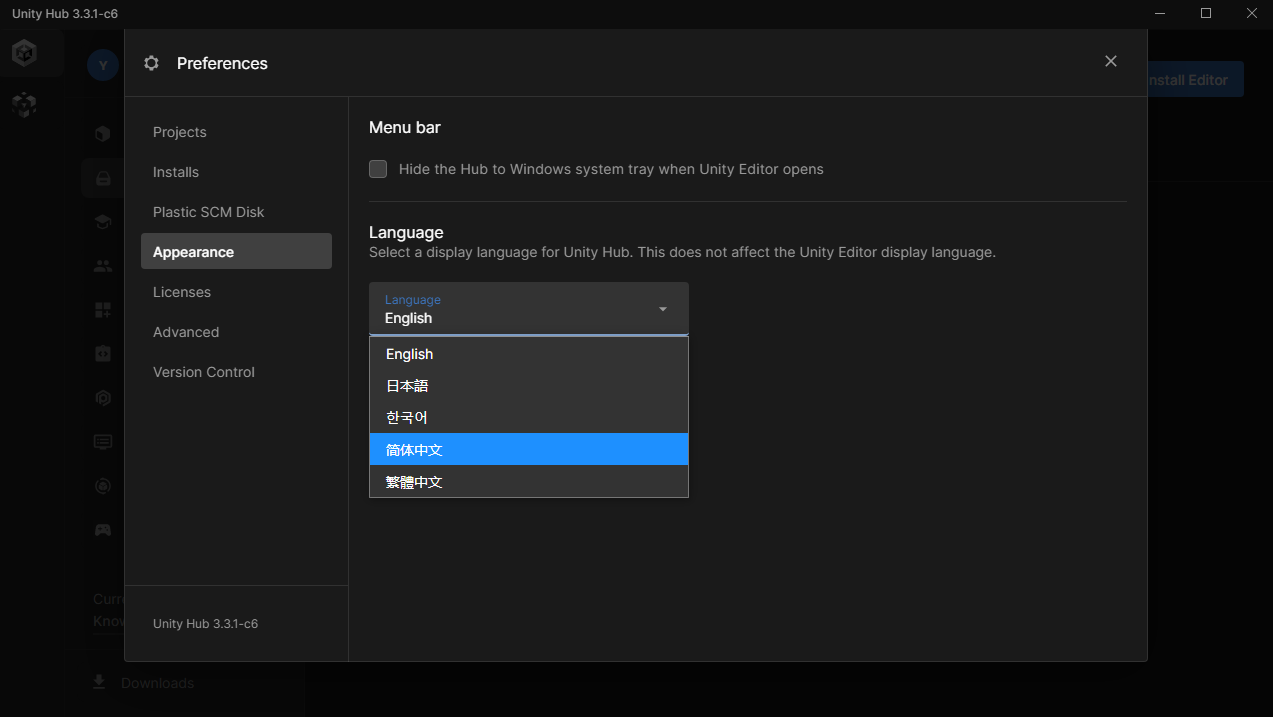Click the user avatar icon labeled Y
1273x717 pixels.
click(x=102, y=66)
